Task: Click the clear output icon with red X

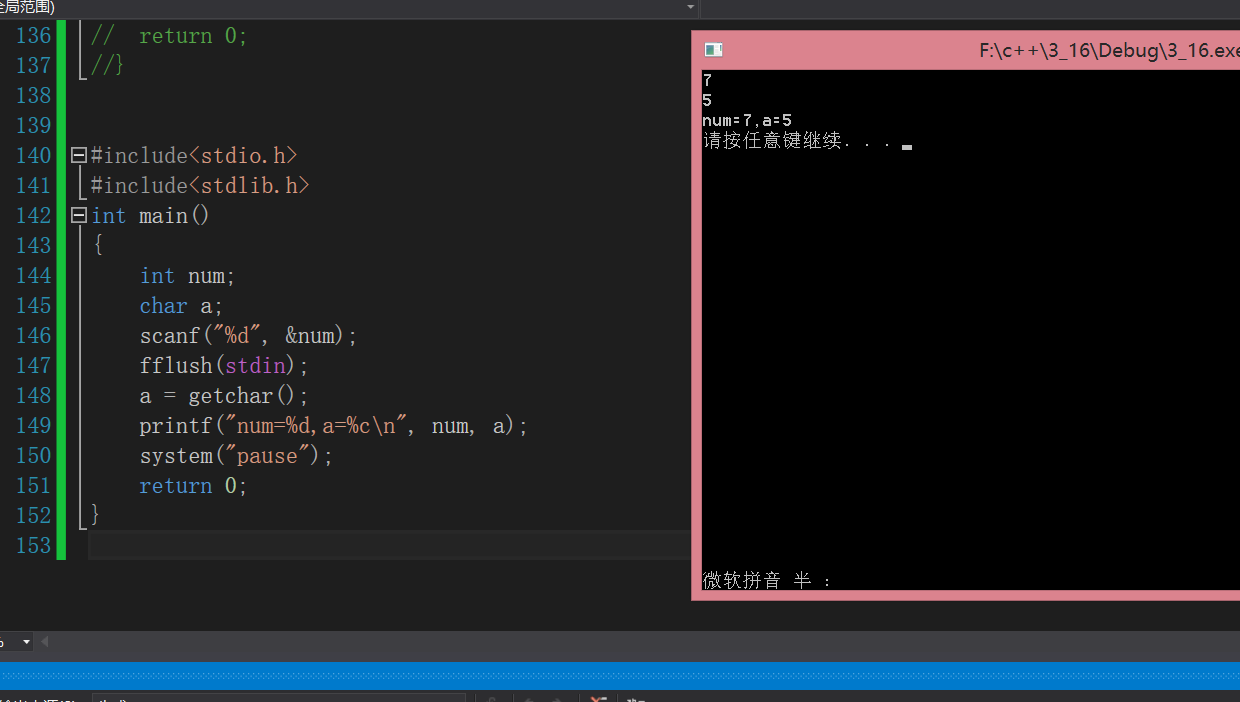Action: tap(598, 698)
